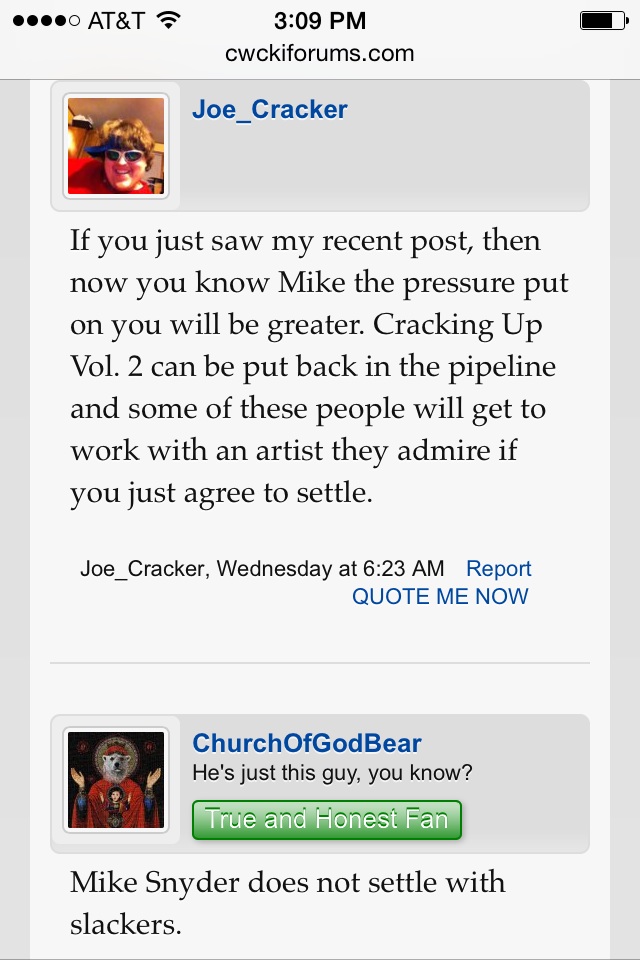Tap the 3:09 PM clock
Screen dimensions: 640x960
pos(320,21)
